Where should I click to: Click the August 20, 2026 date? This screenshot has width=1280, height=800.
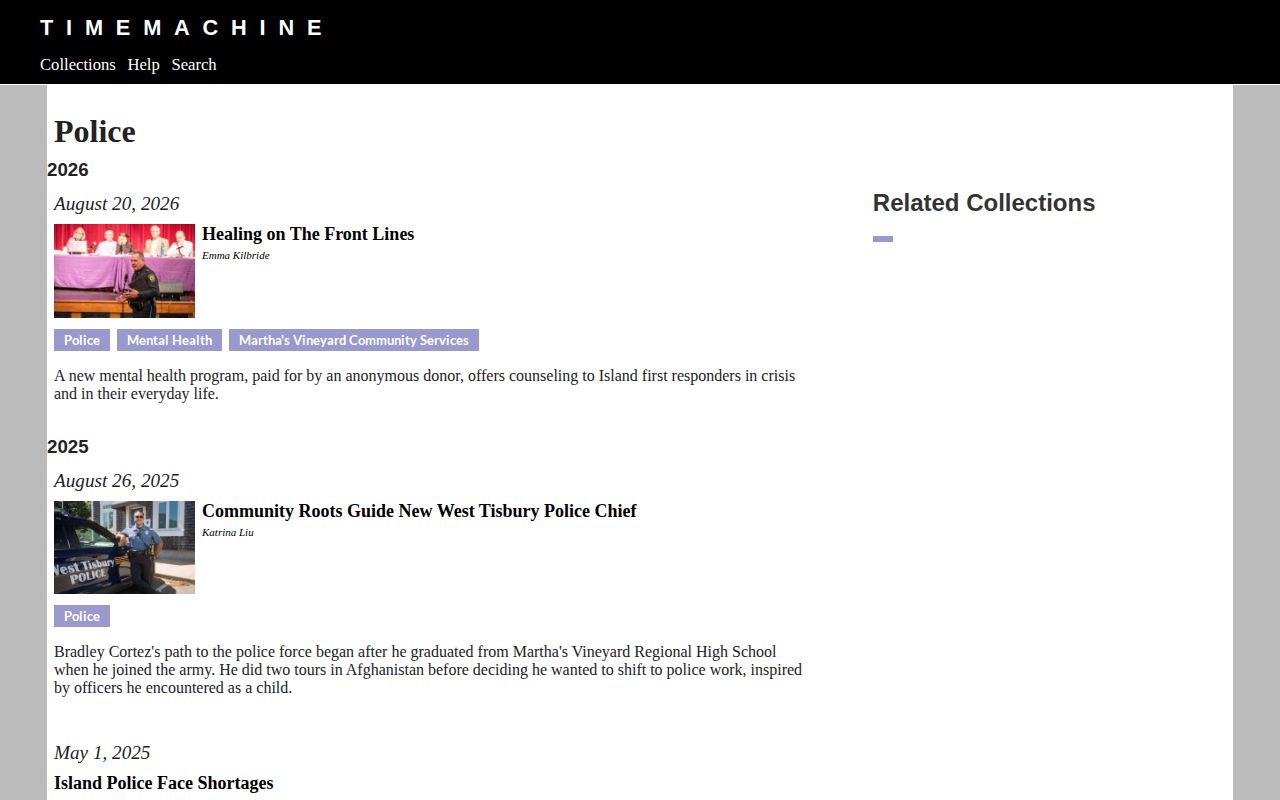click(117, 204)
